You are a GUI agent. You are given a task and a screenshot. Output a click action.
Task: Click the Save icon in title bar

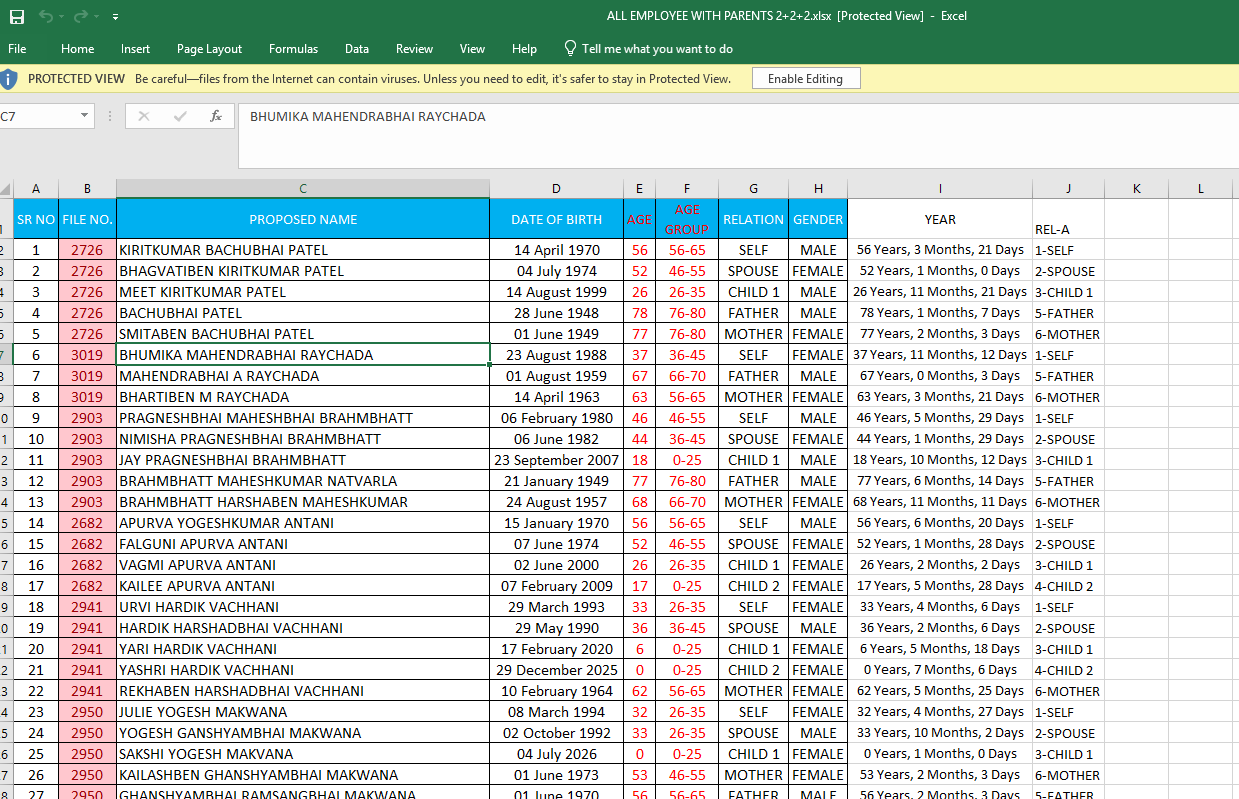point(16,17)
